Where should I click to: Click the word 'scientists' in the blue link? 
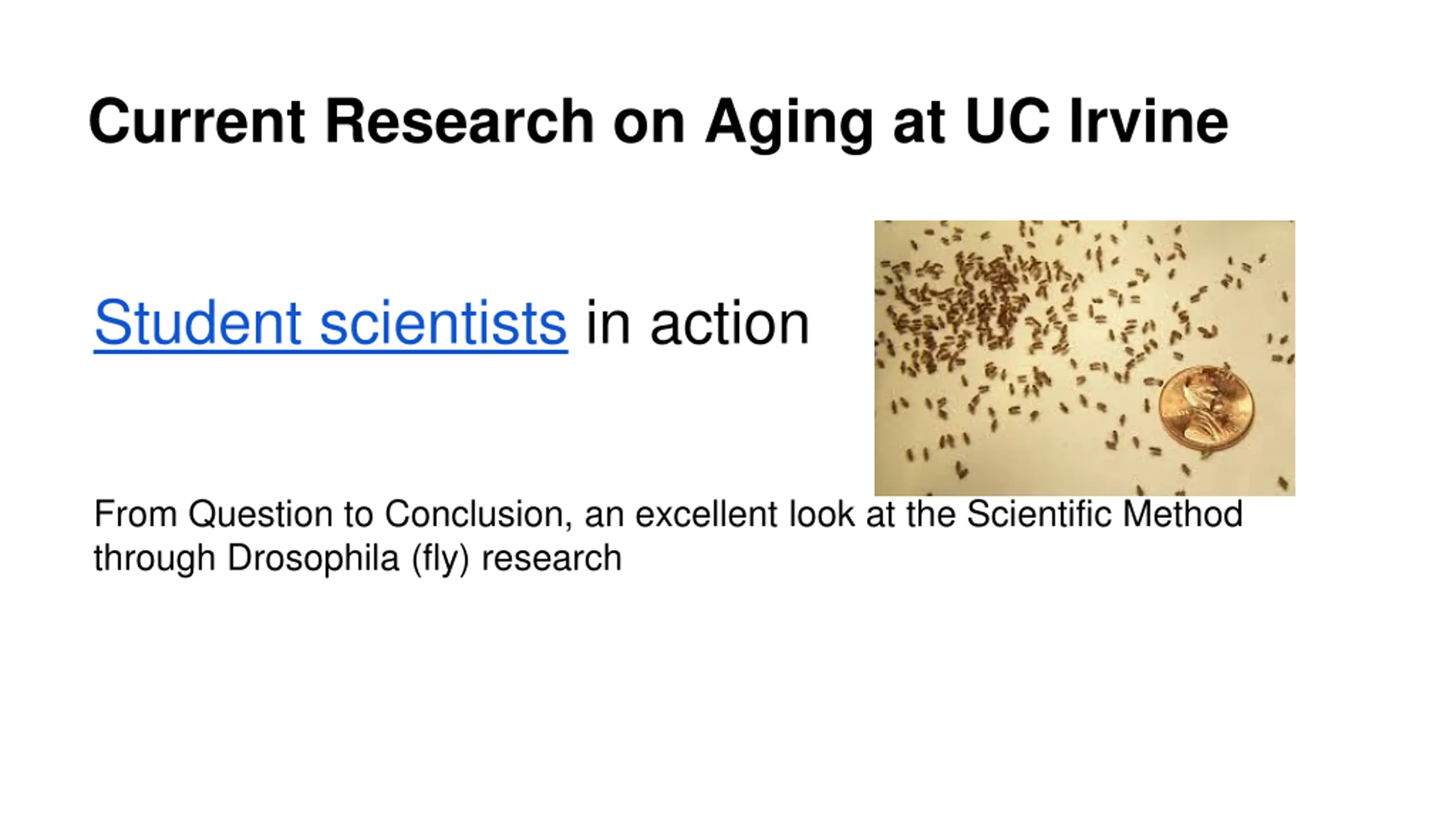444,323
